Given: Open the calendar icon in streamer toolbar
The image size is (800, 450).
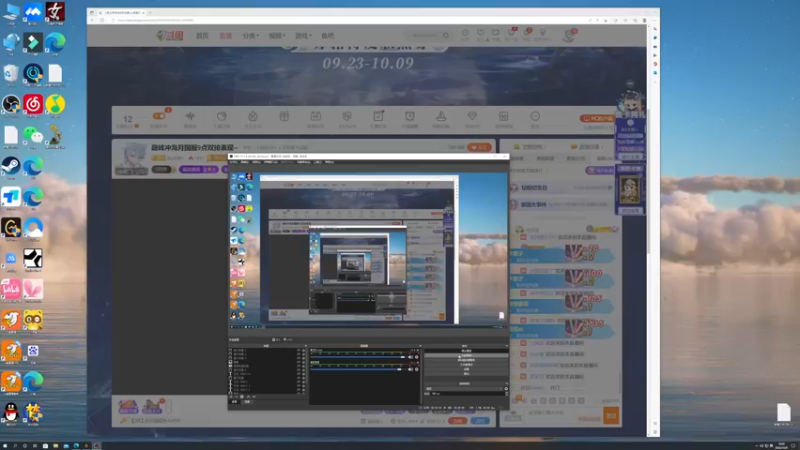Looking at the screenshot, I should pyautogui.click(x=316, y=116).
